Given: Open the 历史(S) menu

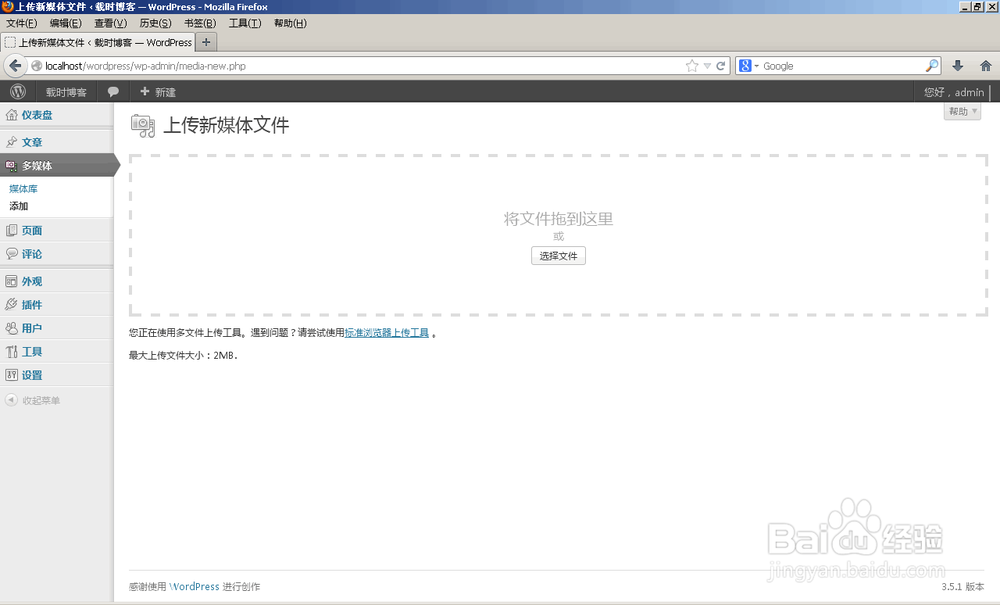Looking at the screenshot, I should [x=155, y=23].
